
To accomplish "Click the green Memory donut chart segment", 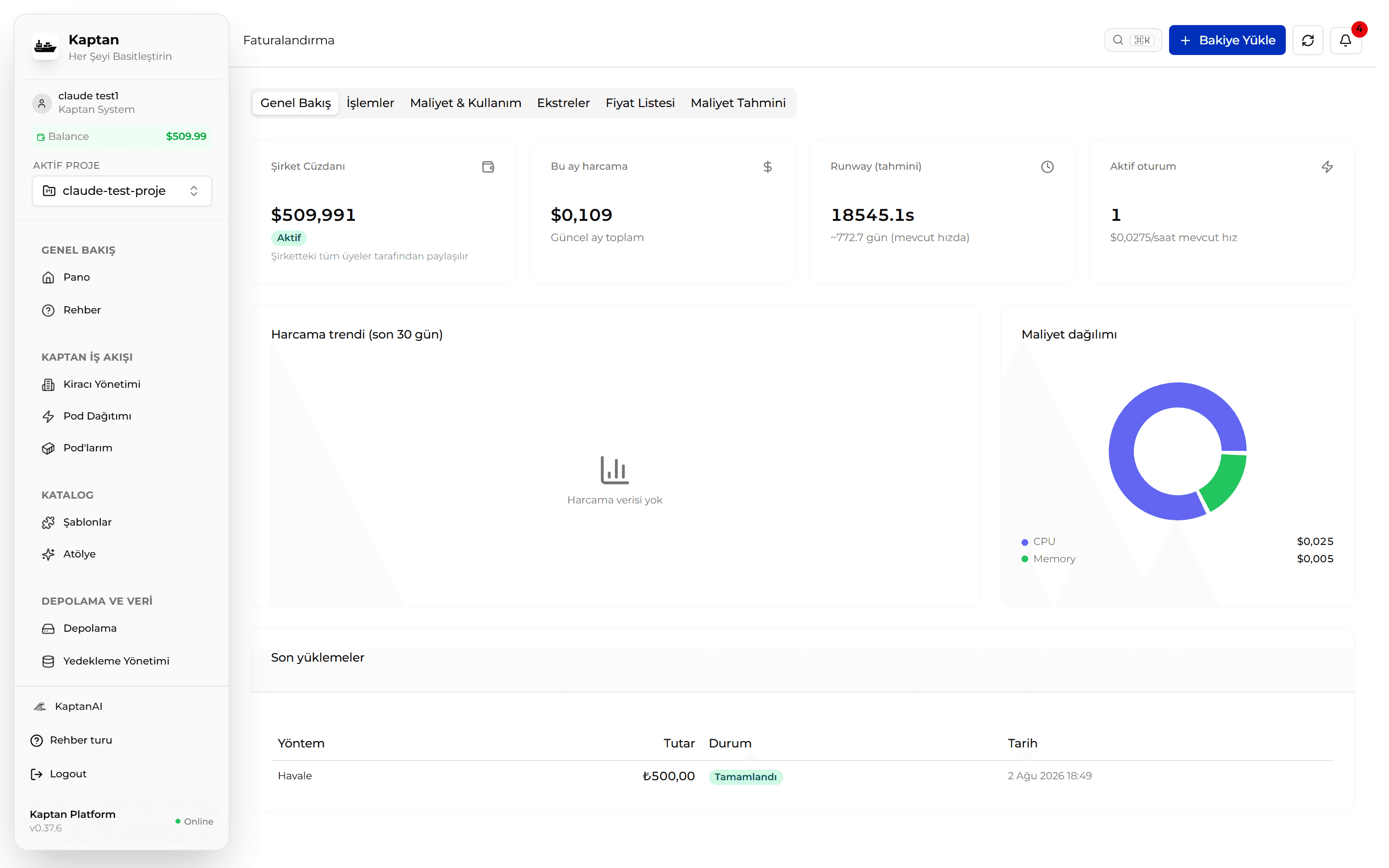I will pos(1226,481).
